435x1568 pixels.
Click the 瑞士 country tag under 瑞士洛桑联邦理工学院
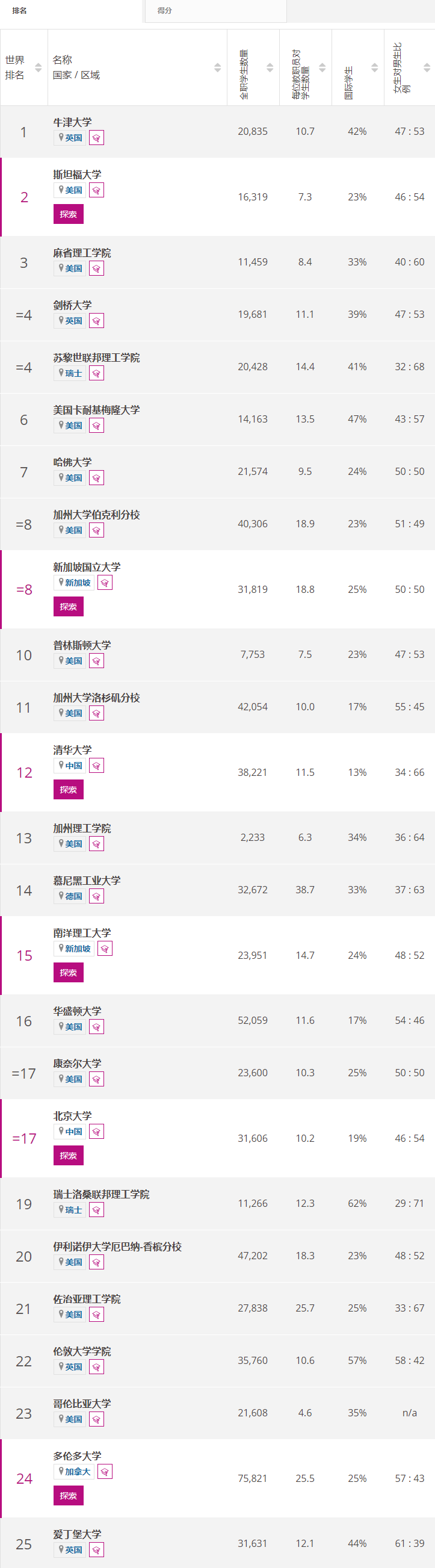coord(70,1210)
